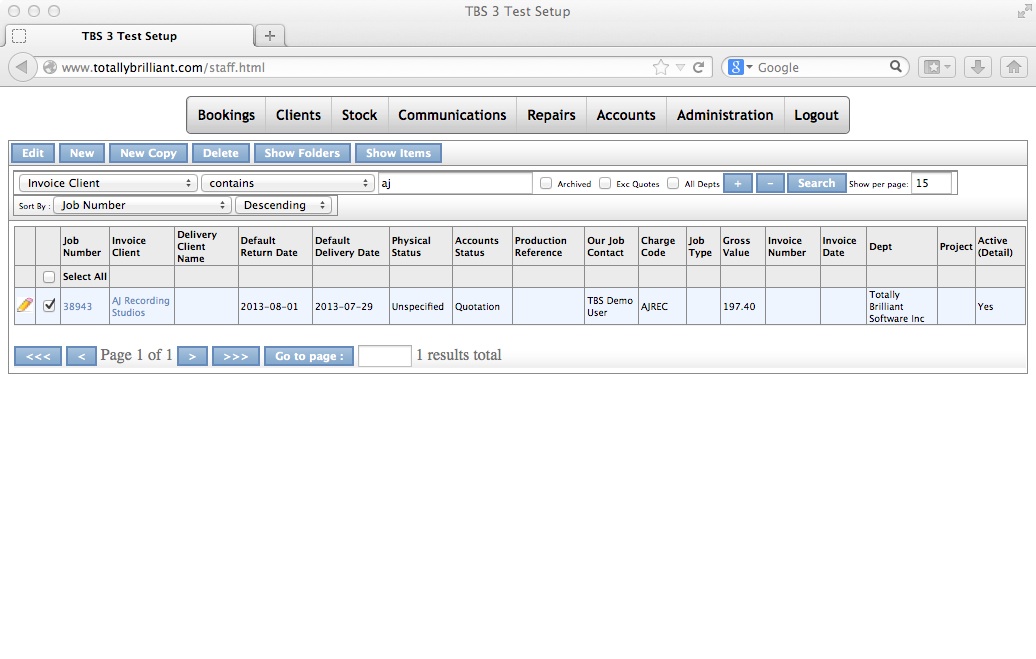The width and height of the screenshot is (1036, 659).
Task: Click the New button
Action: click(x=82, y=153)
